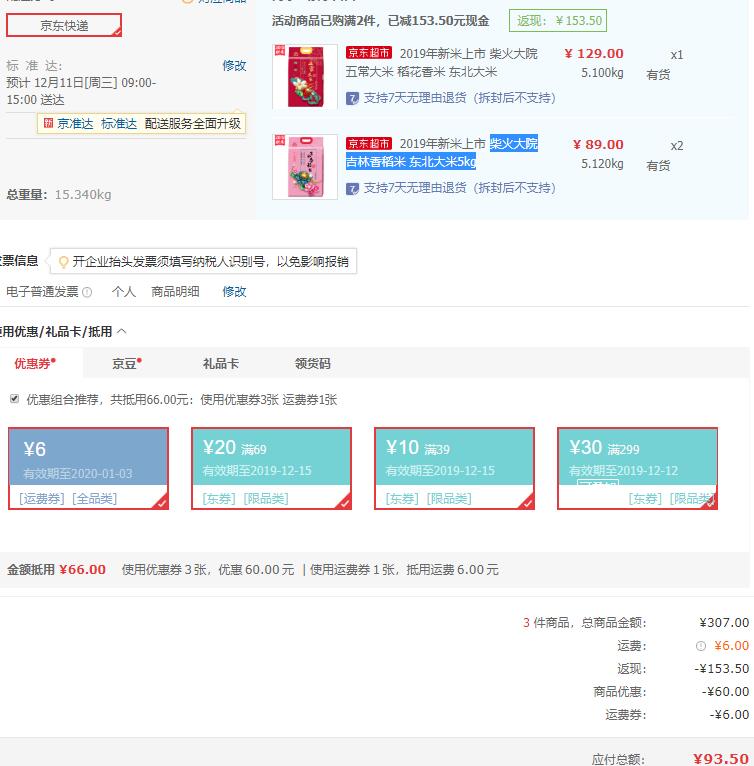This screenshot has height=766, width=754.
Task: Click the 个人 invoice title text
Action: point(124,292)
